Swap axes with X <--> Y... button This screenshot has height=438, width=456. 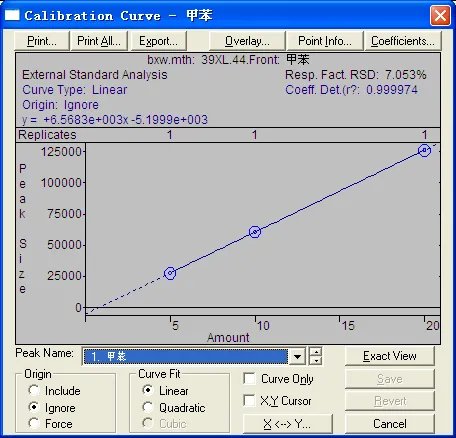point(287,424)
